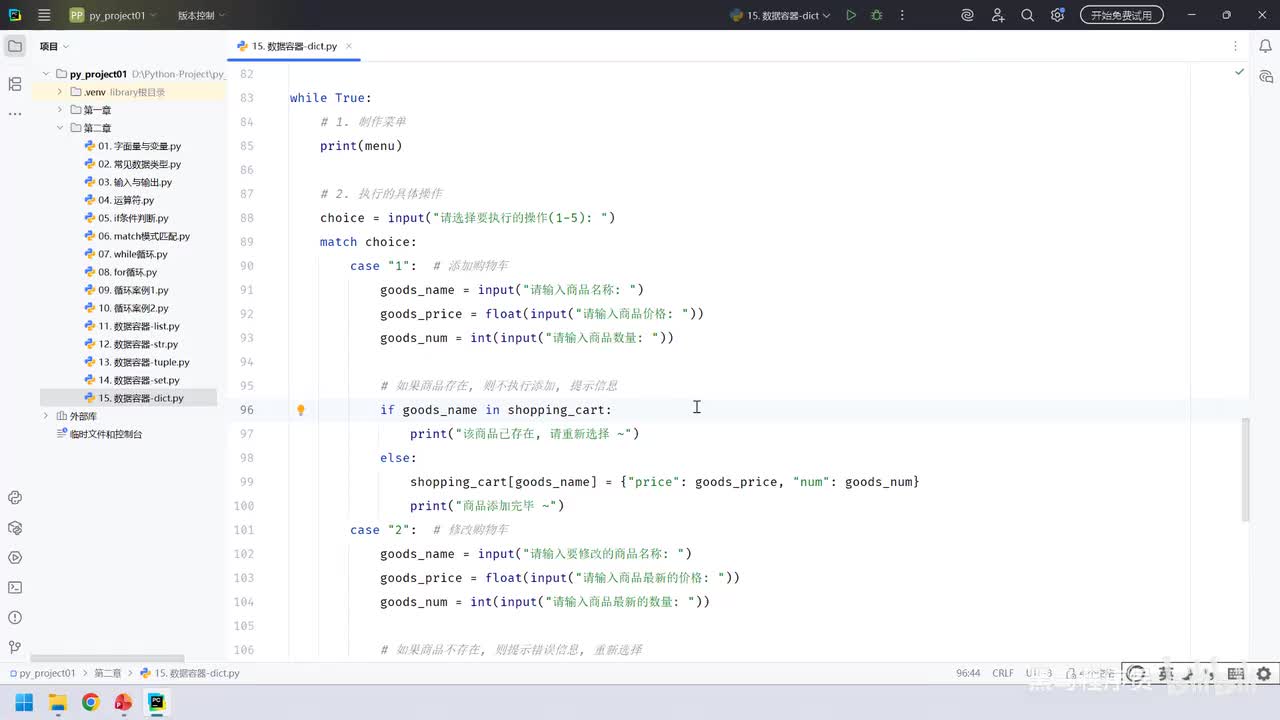Viewport: 1280px width, 720px height.
Task: Collapse the py_project01 root folder
Action: click(x=46, y=74)
